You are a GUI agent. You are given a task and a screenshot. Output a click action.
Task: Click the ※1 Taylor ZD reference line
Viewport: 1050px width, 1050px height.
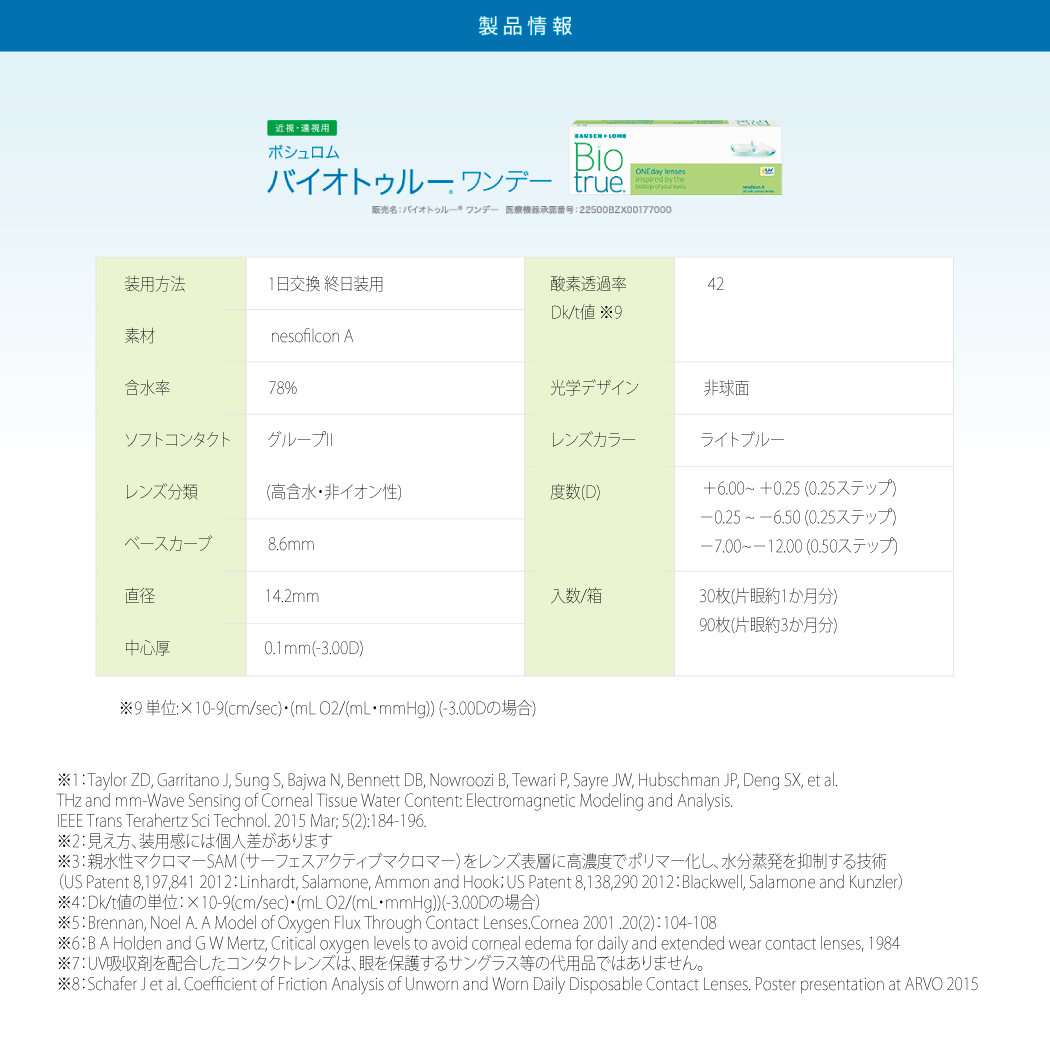point(447,780)
